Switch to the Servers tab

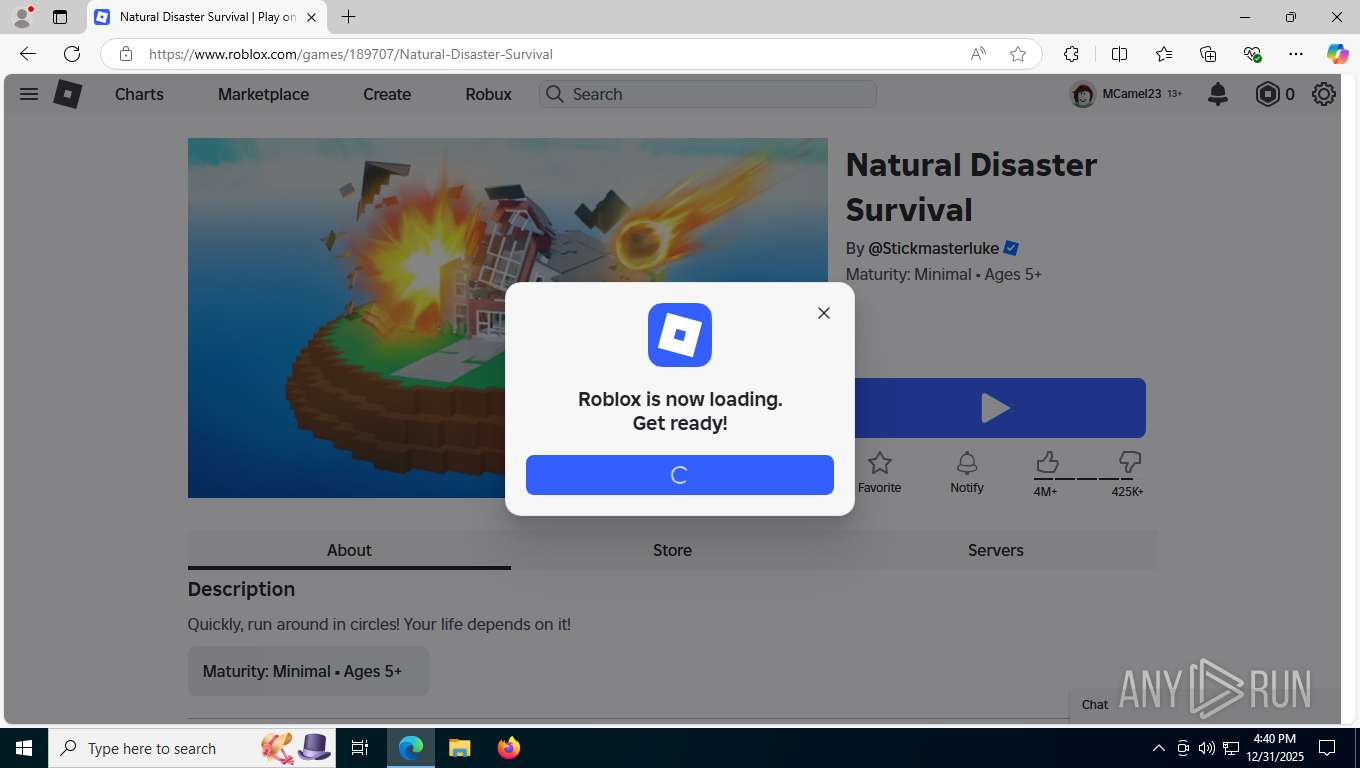996,550
